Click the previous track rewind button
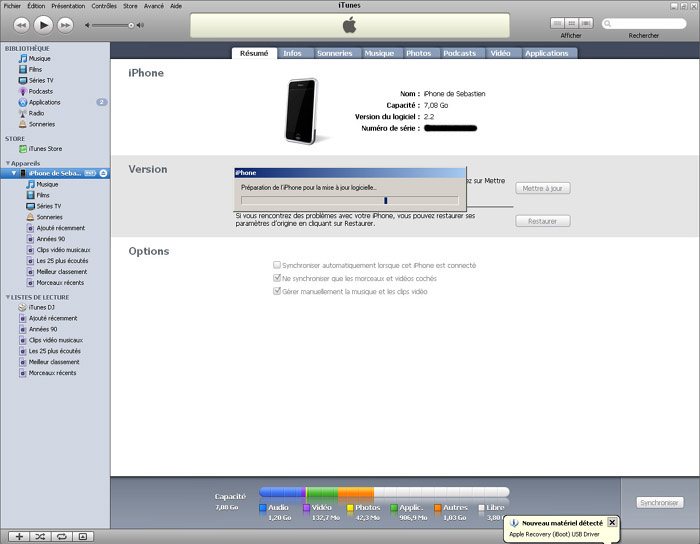This screenshot has height=544, width=700. 21,25
